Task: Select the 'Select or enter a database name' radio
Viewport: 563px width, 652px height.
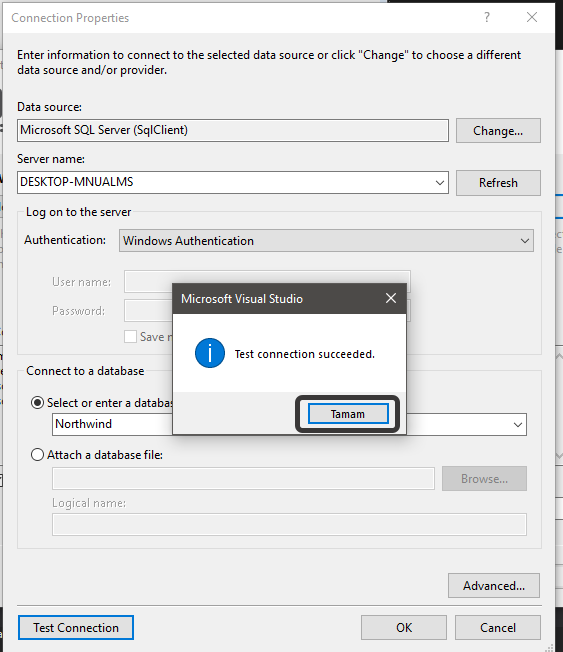Action: tap(37, 403)
